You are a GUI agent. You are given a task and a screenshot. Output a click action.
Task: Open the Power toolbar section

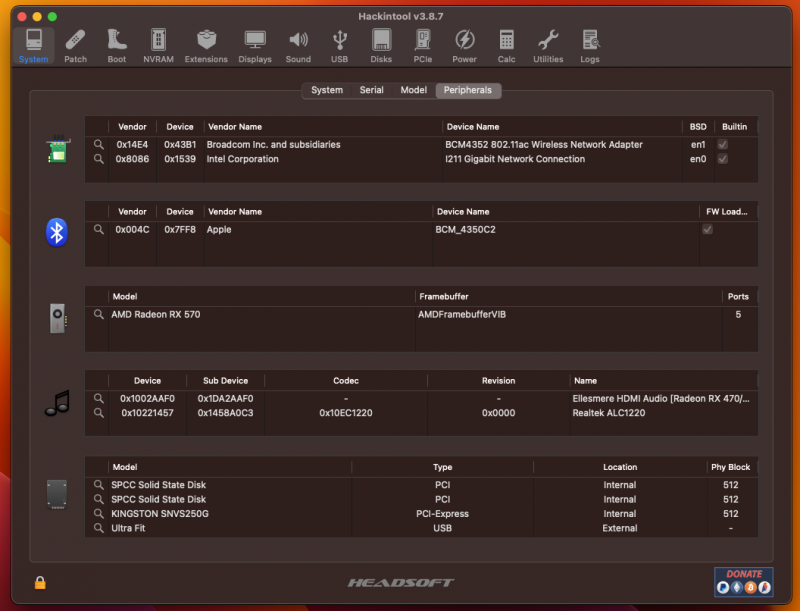464,45
